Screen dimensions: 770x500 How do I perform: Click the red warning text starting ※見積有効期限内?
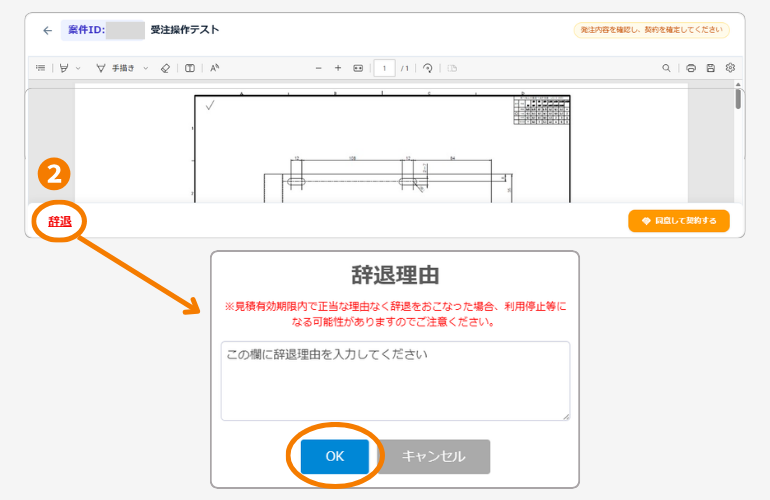[x=395, y=314]
